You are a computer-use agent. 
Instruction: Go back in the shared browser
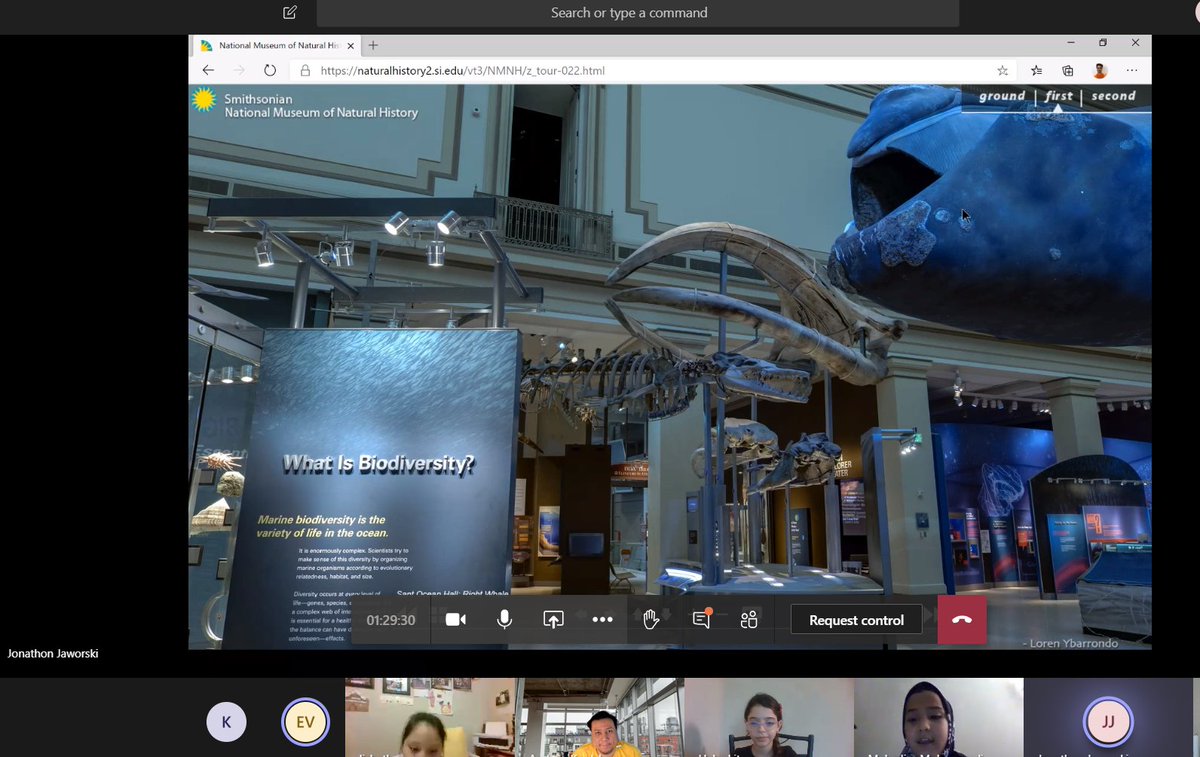coord(208,71)
